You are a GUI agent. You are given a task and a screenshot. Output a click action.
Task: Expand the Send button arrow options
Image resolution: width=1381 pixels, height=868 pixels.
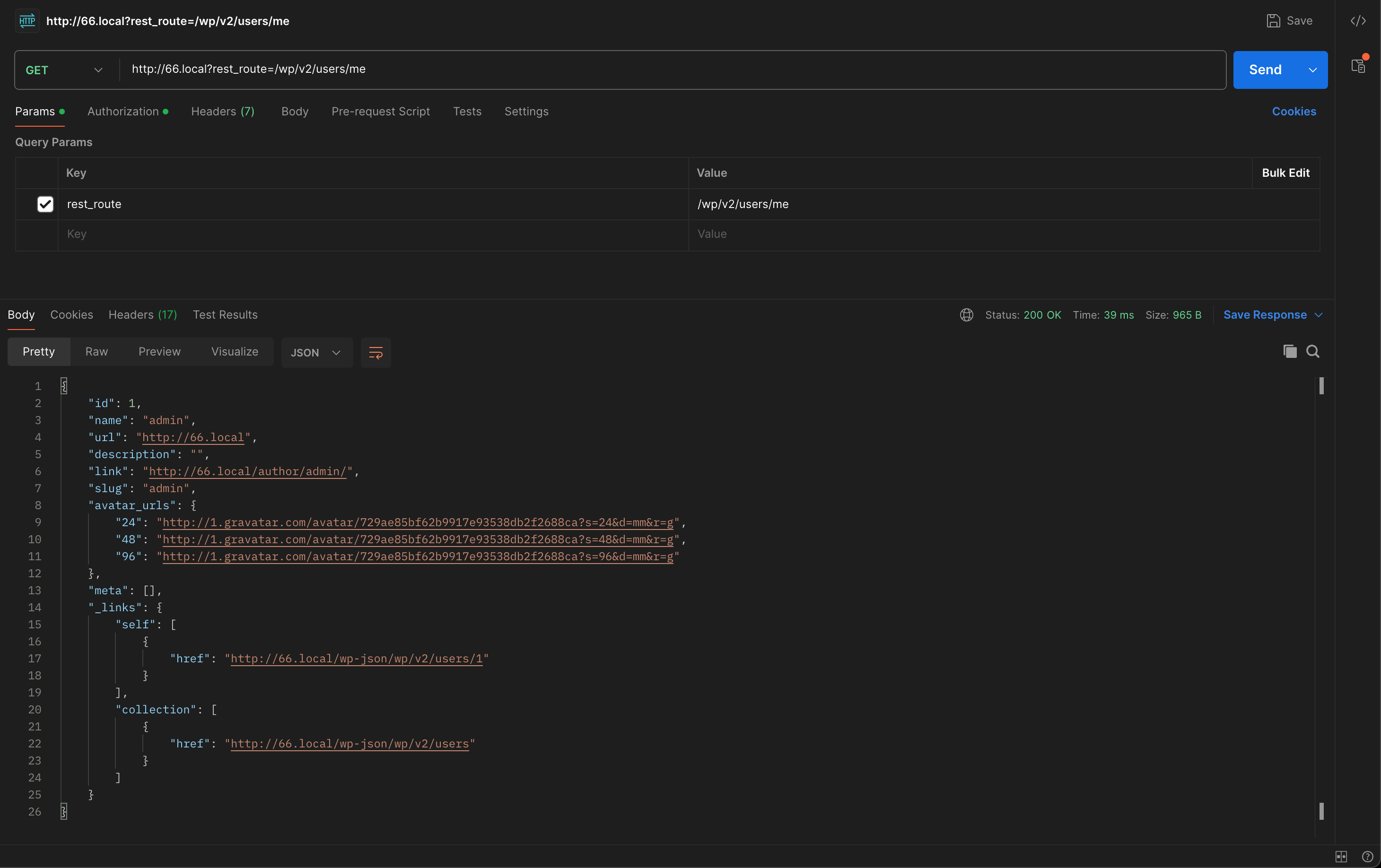click(1312, 70)
